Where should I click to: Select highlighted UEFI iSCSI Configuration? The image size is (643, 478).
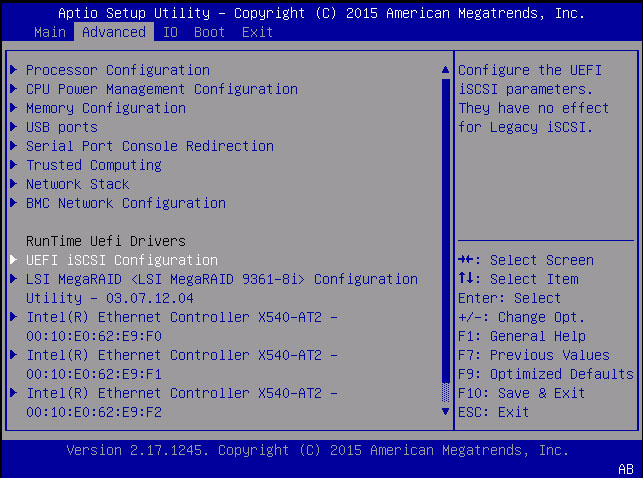click(121, 260)
